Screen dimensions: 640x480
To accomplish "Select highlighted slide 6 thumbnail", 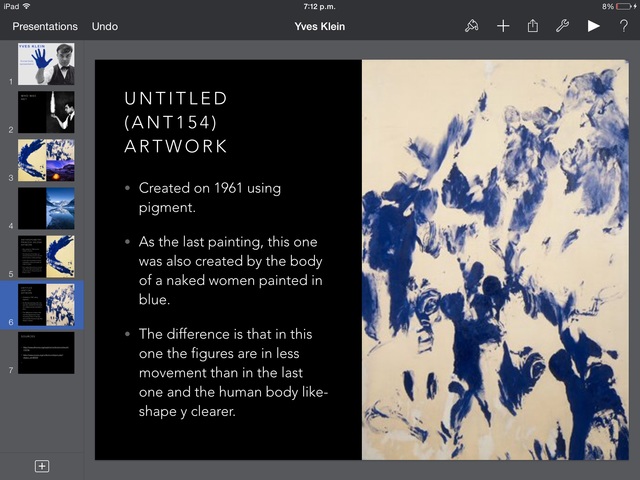I will [46, 304].
